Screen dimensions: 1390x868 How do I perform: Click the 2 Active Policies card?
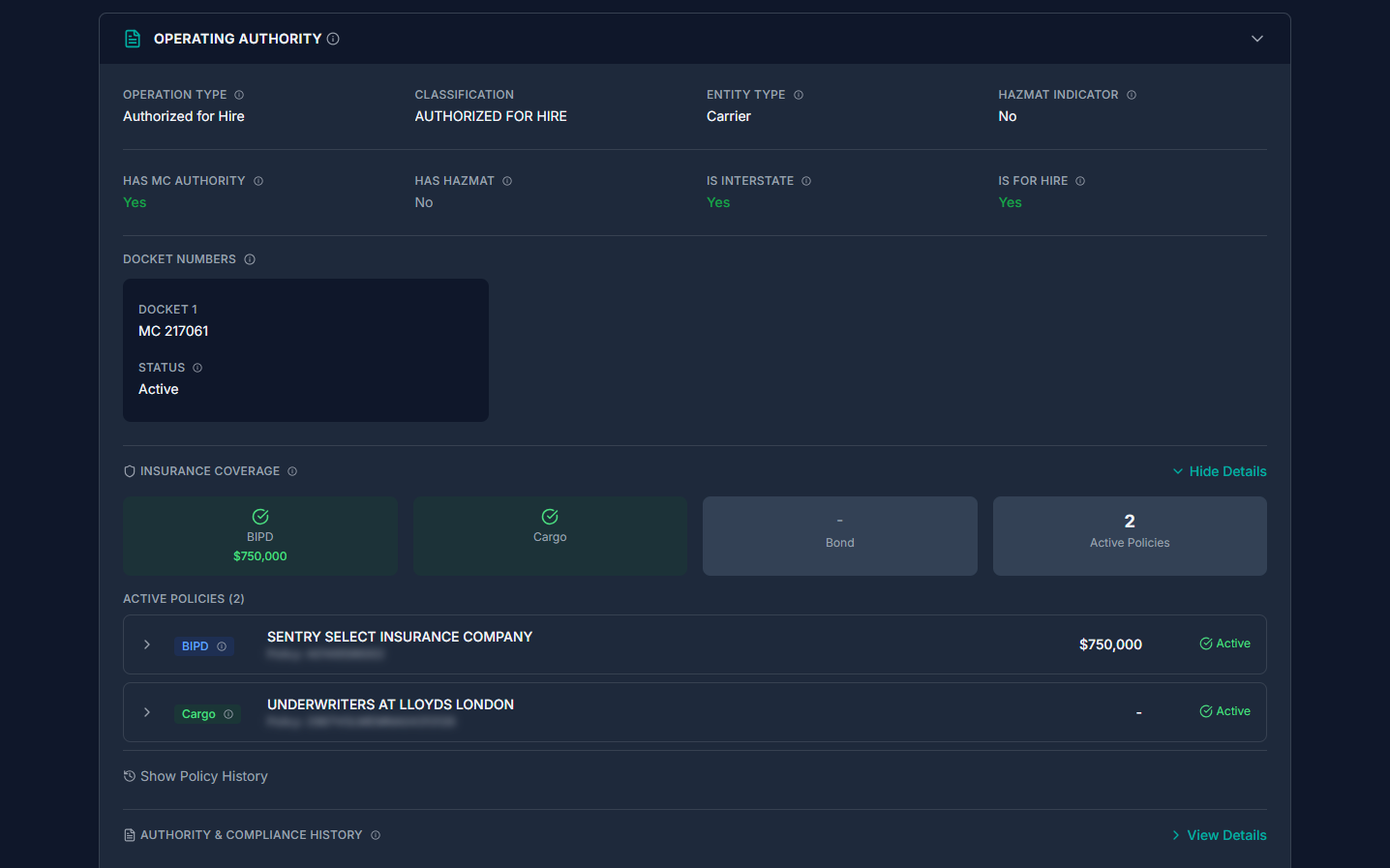(x=1130, y=535)
